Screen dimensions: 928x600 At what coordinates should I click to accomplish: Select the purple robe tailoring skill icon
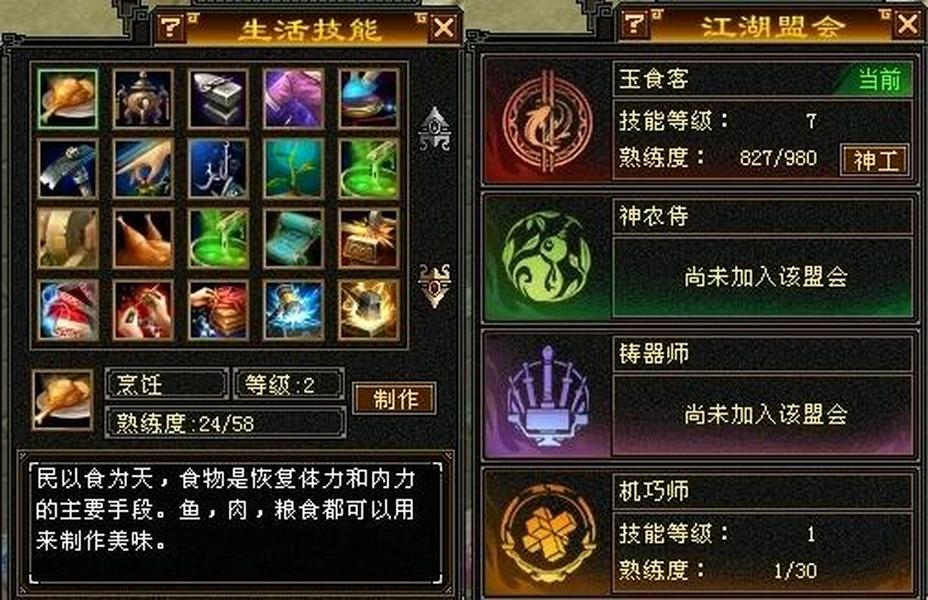pyautogui.click(x=294, y=99)
